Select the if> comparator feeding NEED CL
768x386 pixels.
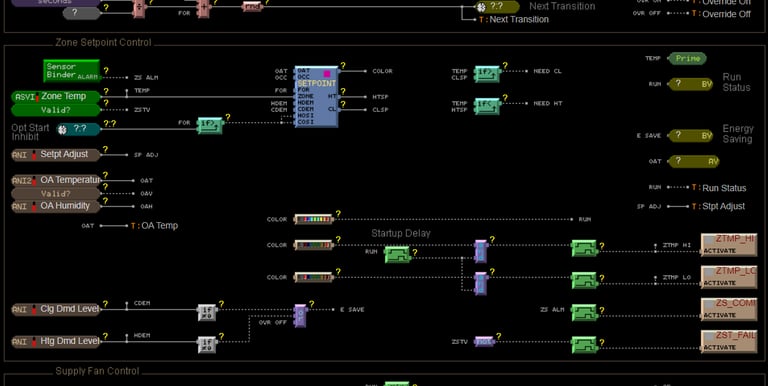pyautogui.click(x=487, y=74)
